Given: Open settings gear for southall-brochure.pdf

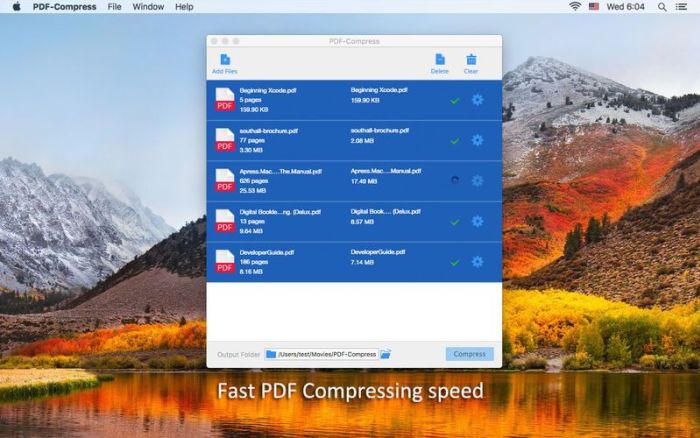Looking at the screenshot, I should (x=477, y=140).
